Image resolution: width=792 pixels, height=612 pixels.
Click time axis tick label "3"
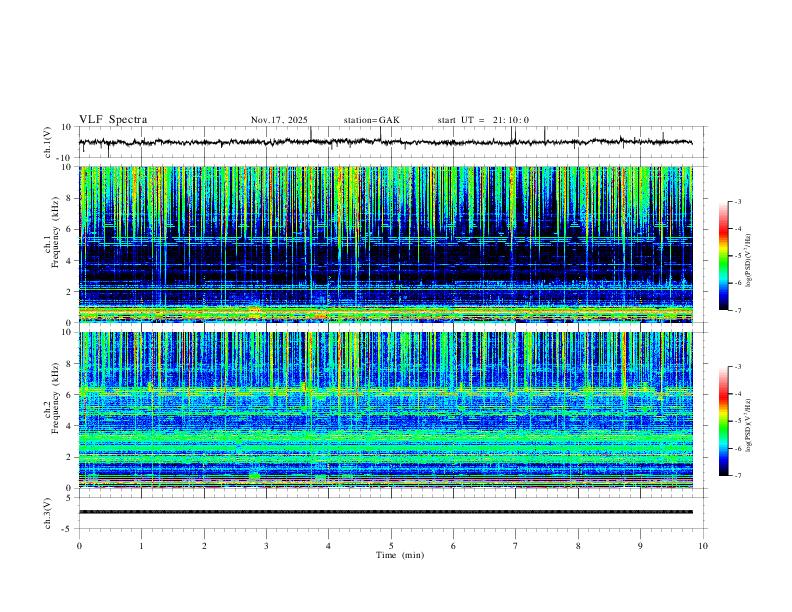coord(266,546)
